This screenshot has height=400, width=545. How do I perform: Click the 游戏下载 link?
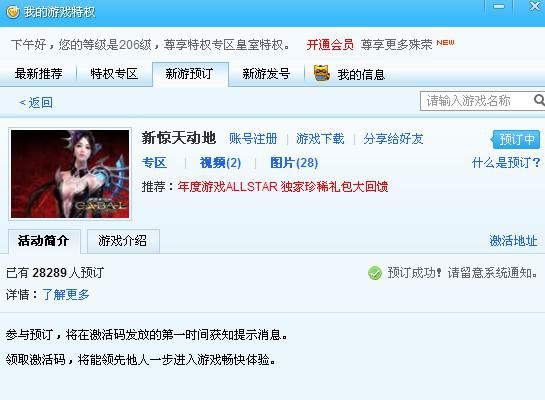pos(320,139)
